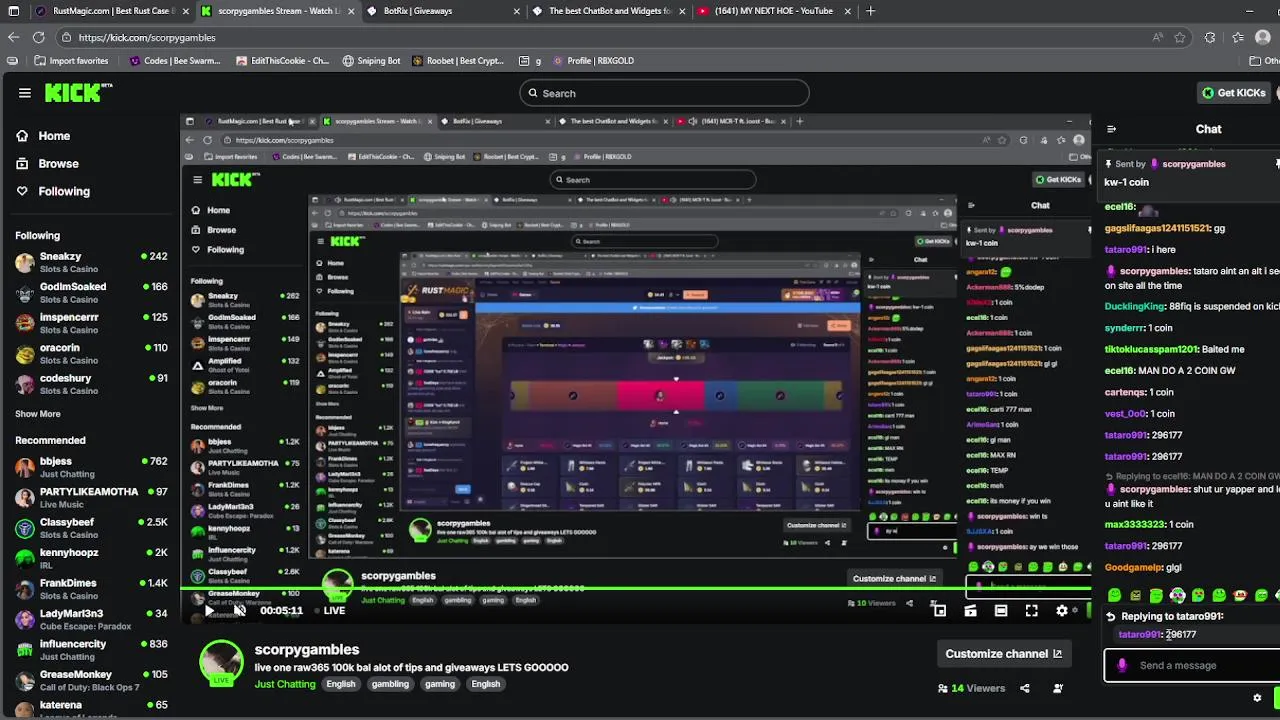Switch to YouTube MY NEXT HOE tab
Image resolution: width=1280 pixels, height=720 pixels.
773,11
